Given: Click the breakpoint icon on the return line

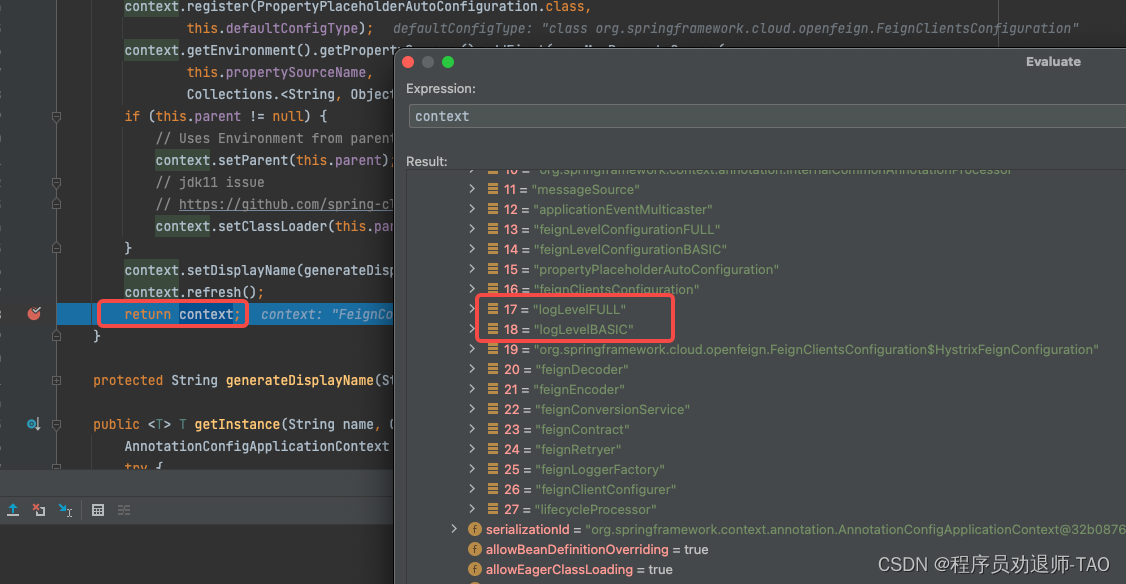Looking at the screenshot, I should tap(34, 313).
